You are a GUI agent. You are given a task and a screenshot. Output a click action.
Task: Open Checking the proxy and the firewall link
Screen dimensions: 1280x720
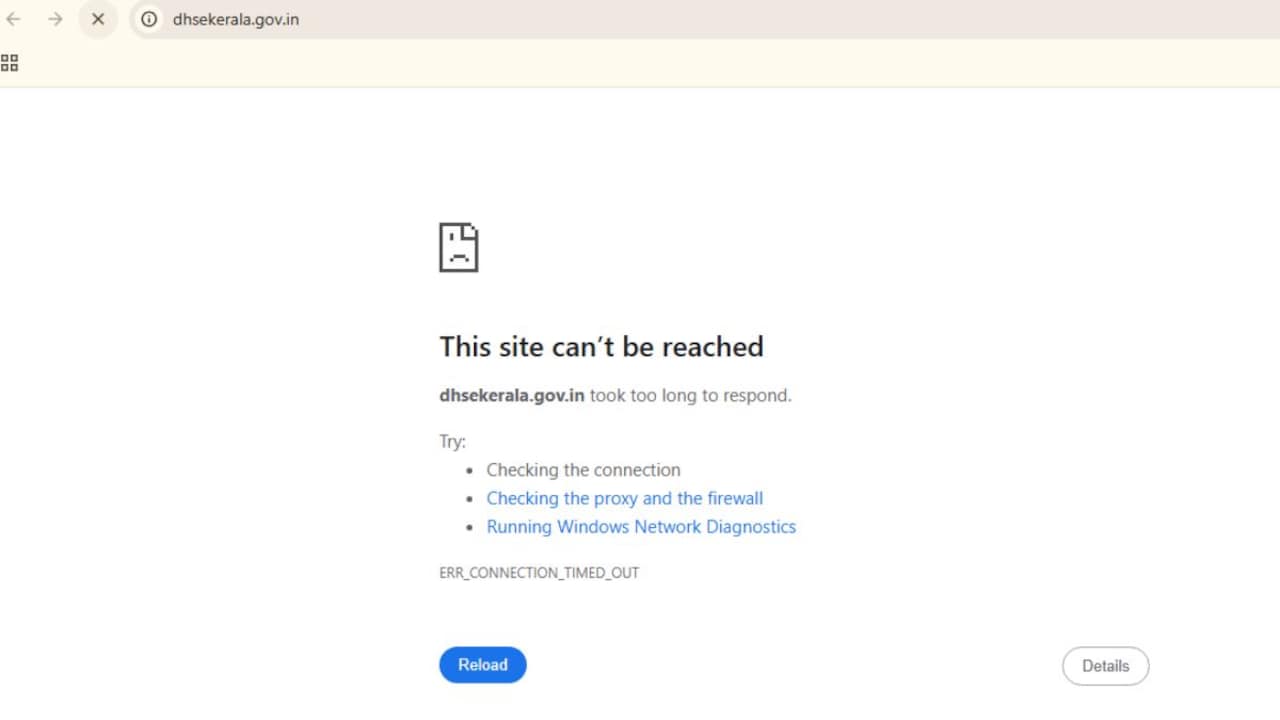click(x=625, y=498)
